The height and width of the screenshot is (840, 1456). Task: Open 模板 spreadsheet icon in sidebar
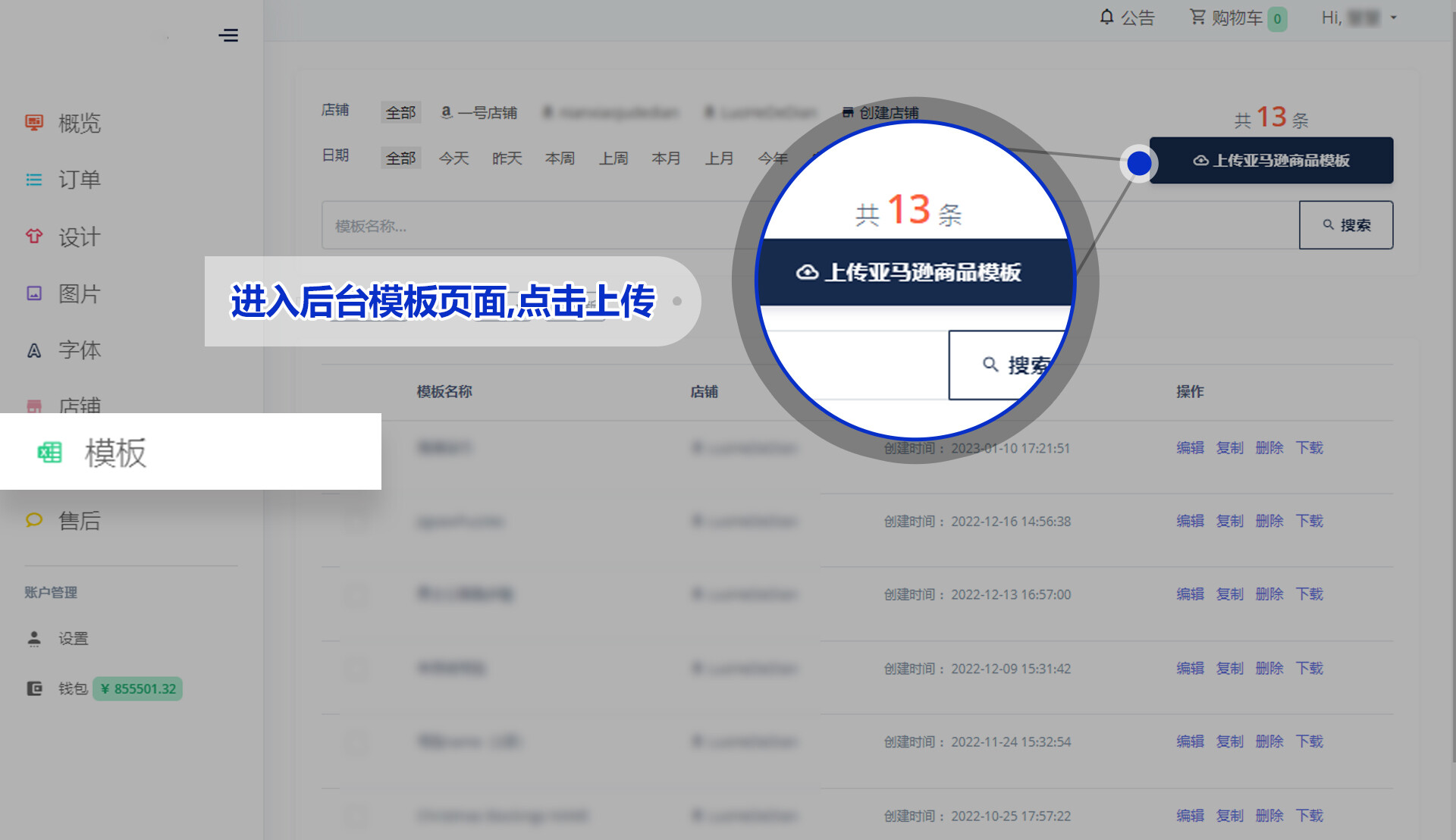pyautogui.click(x=50, y=453)
